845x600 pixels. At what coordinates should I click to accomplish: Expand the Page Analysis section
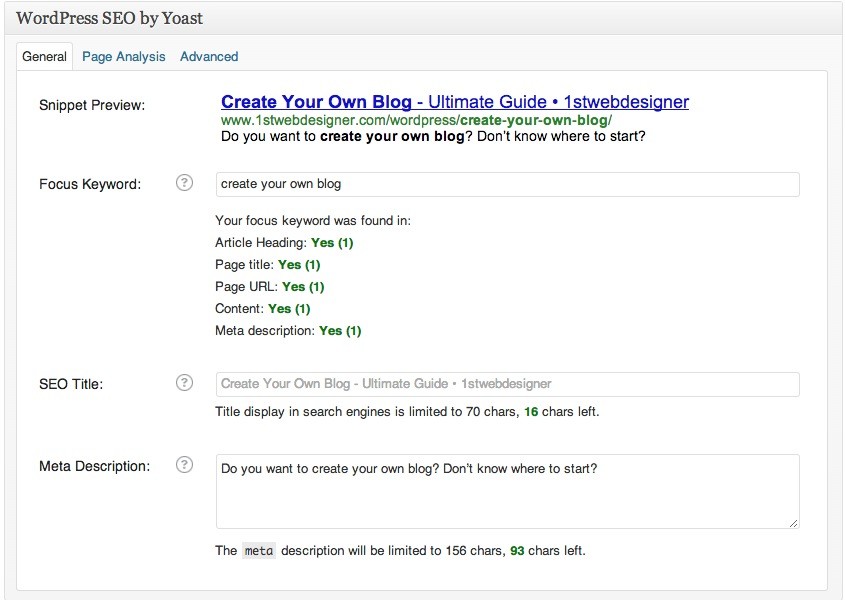[123, 56]
